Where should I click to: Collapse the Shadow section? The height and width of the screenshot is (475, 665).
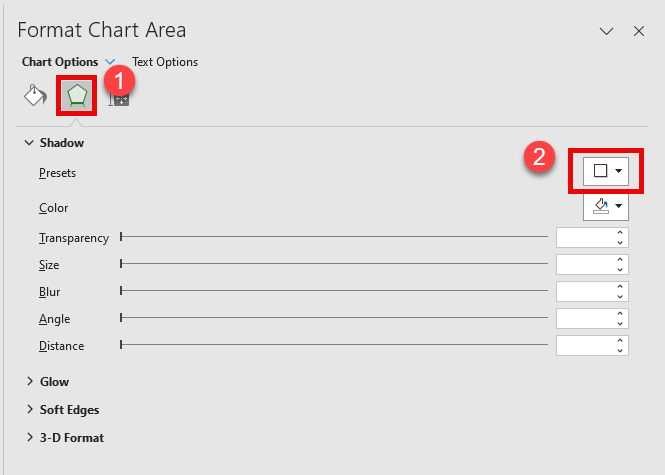pos(29,142)
